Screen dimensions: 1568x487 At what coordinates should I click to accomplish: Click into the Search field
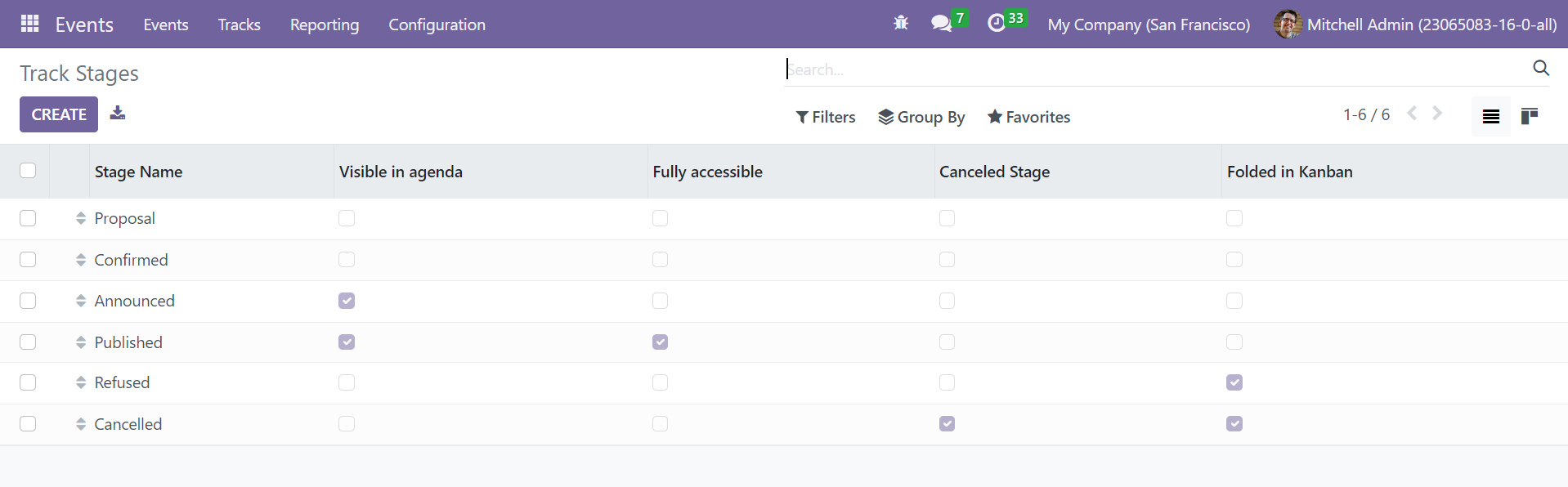(x=1153, y=69)
